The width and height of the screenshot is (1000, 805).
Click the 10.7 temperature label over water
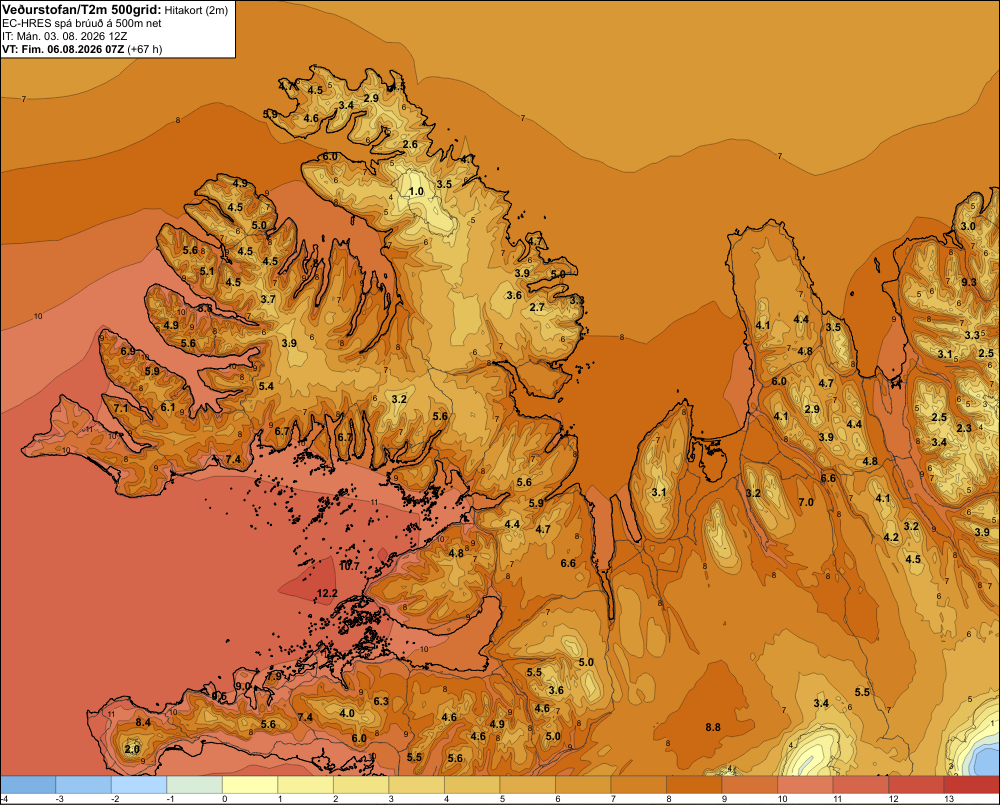pyautogui.click(x=349, y=566)
